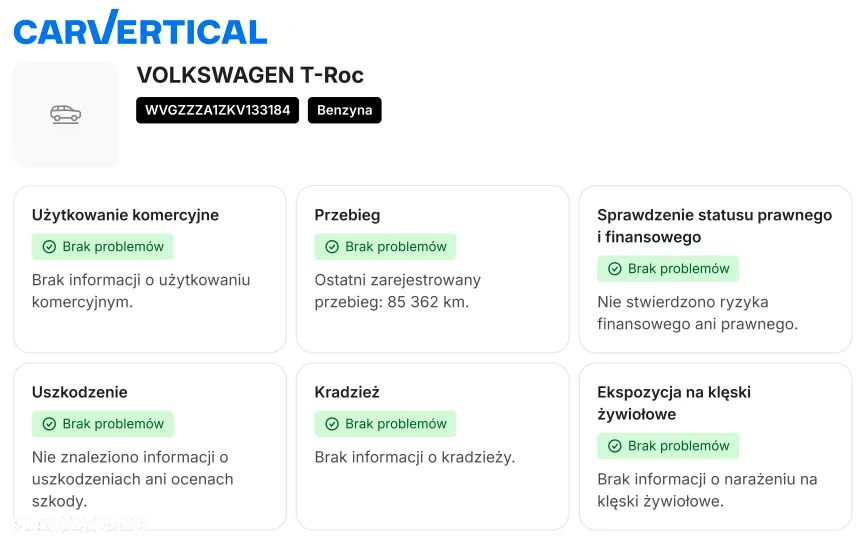
Task: Click Brak problemów badge in Kradzież card
Action: pos(385,424)
